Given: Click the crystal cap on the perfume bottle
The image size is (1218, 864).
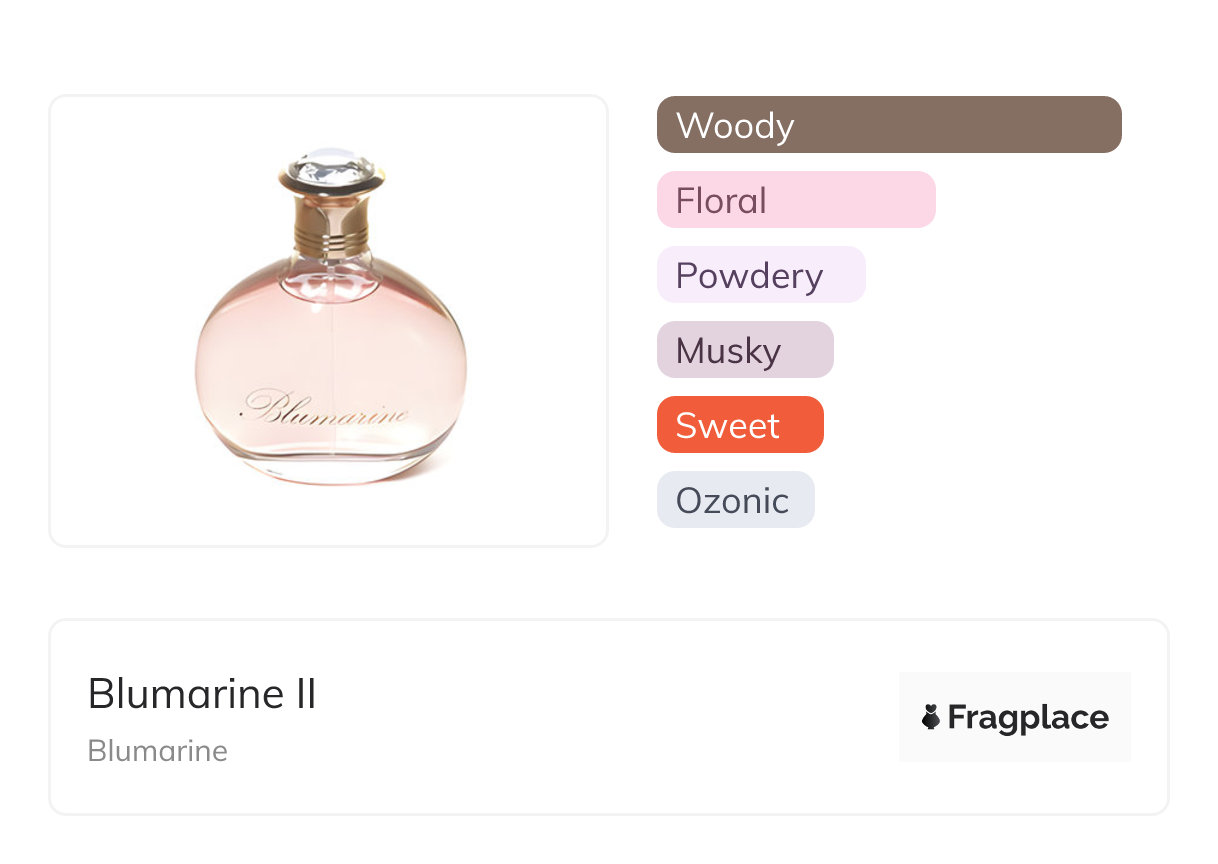Looking at the screenshot, I should pos(331,169).
